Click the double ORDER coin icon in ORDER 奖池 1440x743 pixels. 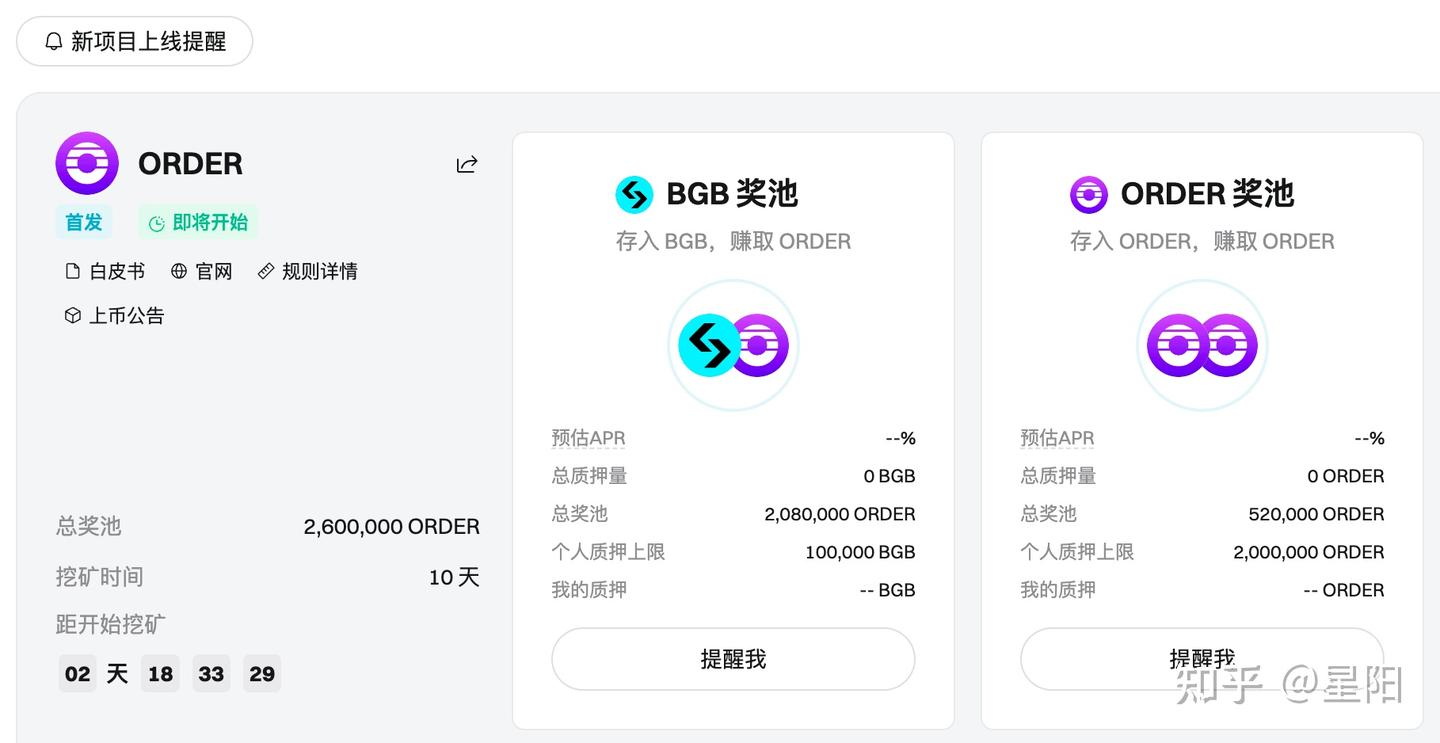(1202, 344)
